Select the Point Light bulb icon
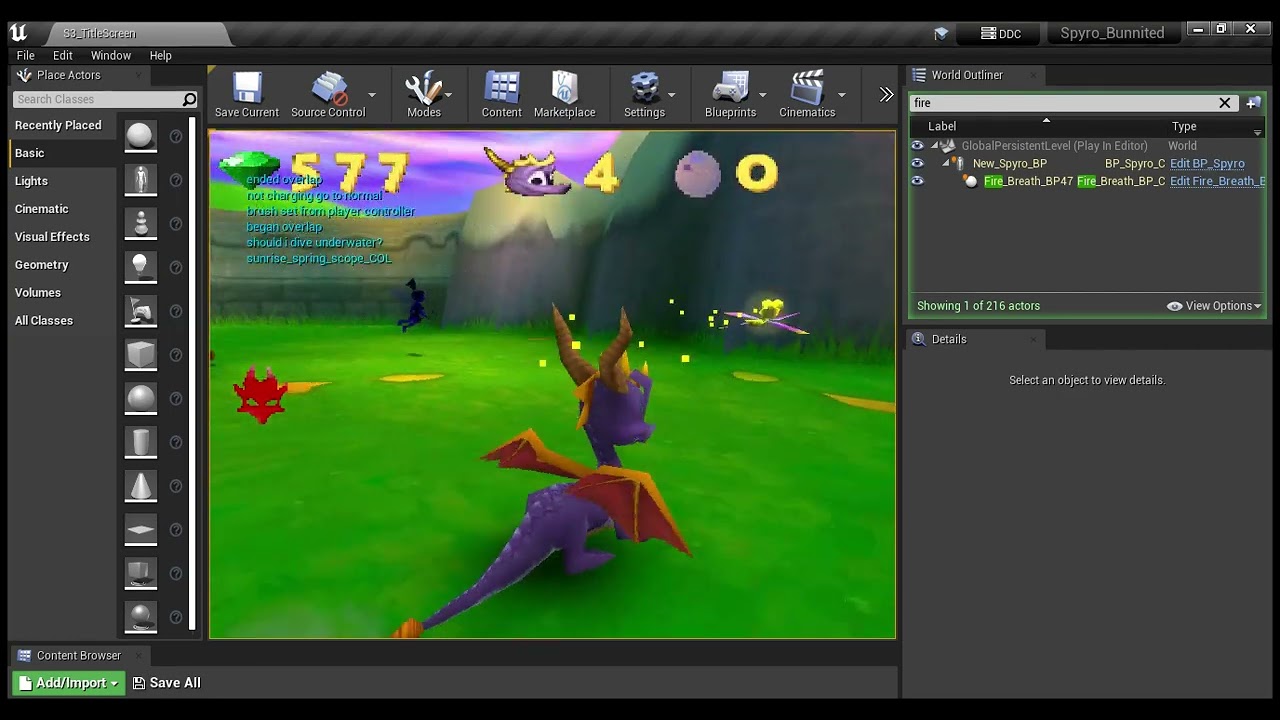The width and height of the screenshot is (1280, 720). tap(141, 267)
